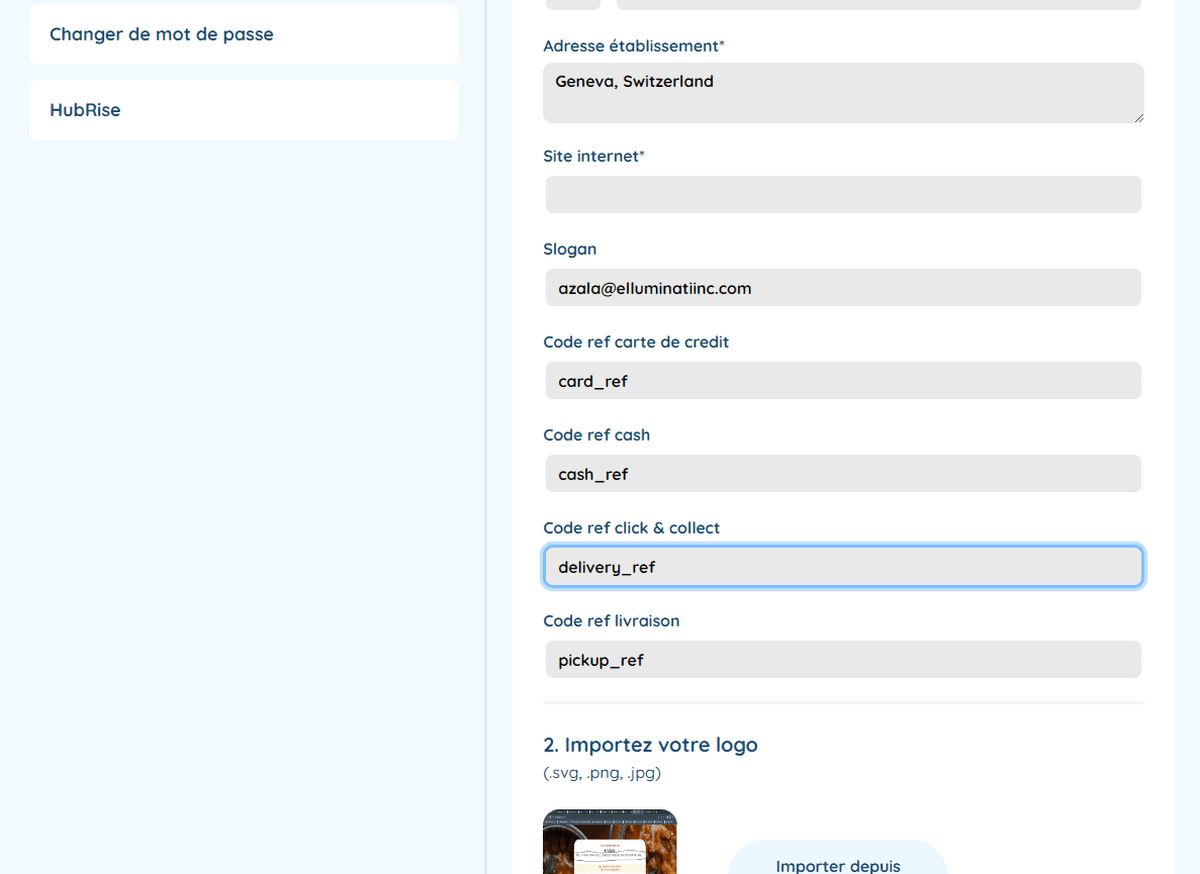Click the pickup_ref livraison code field
This screenshot has width=1200, height=874.
pos(843,659)
